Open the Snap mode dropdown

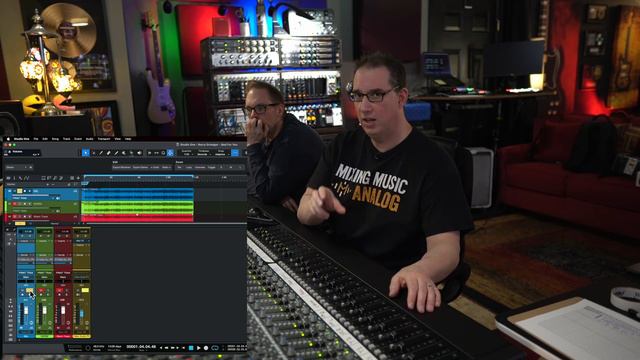click(221, 153)
